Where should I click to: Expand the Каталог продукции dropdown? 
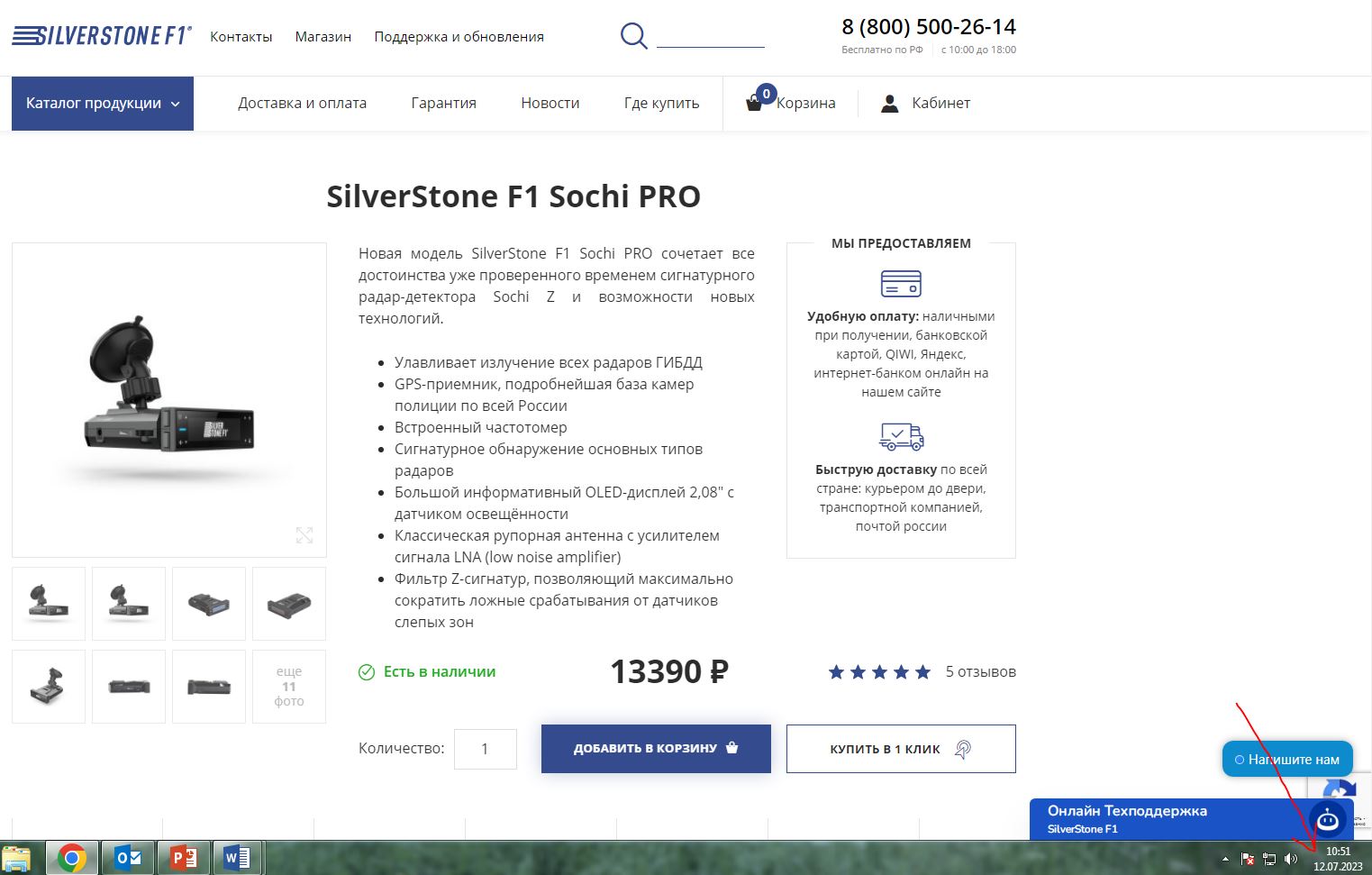(x=103, y=104)
